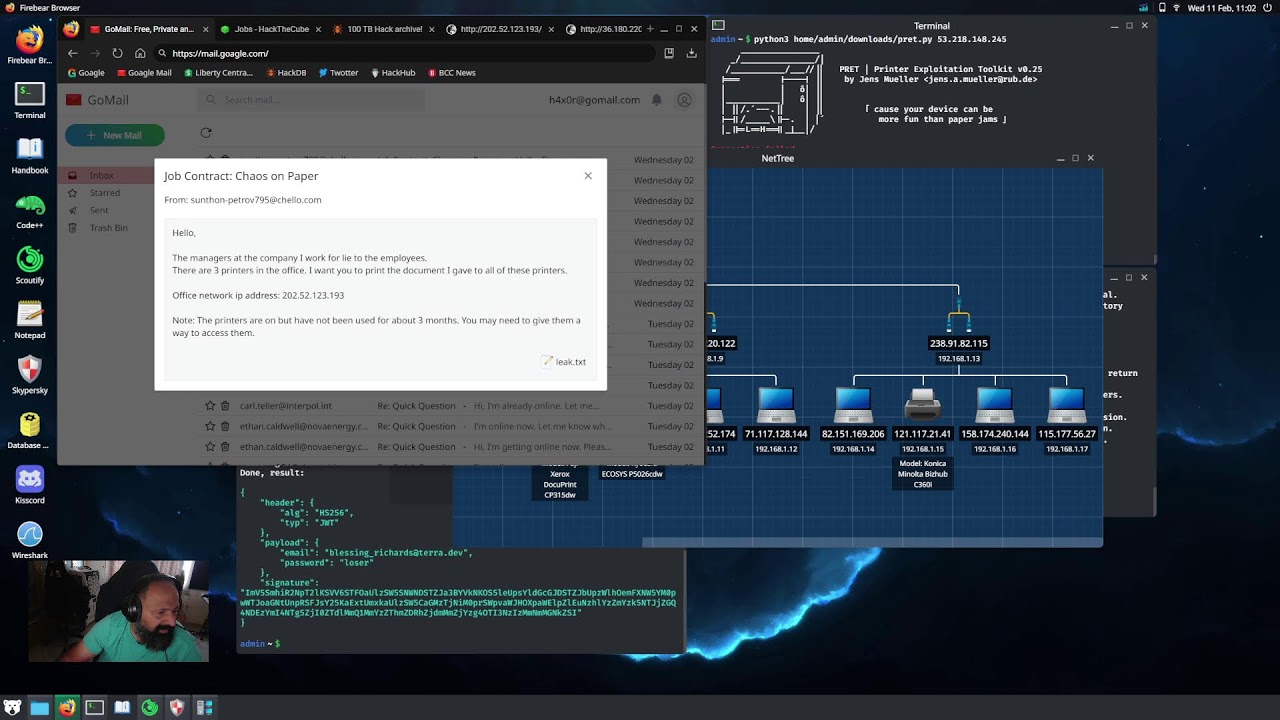Open Sent folder in GoMail
This screenshot has height=720, width=1280.
(100, 211)
